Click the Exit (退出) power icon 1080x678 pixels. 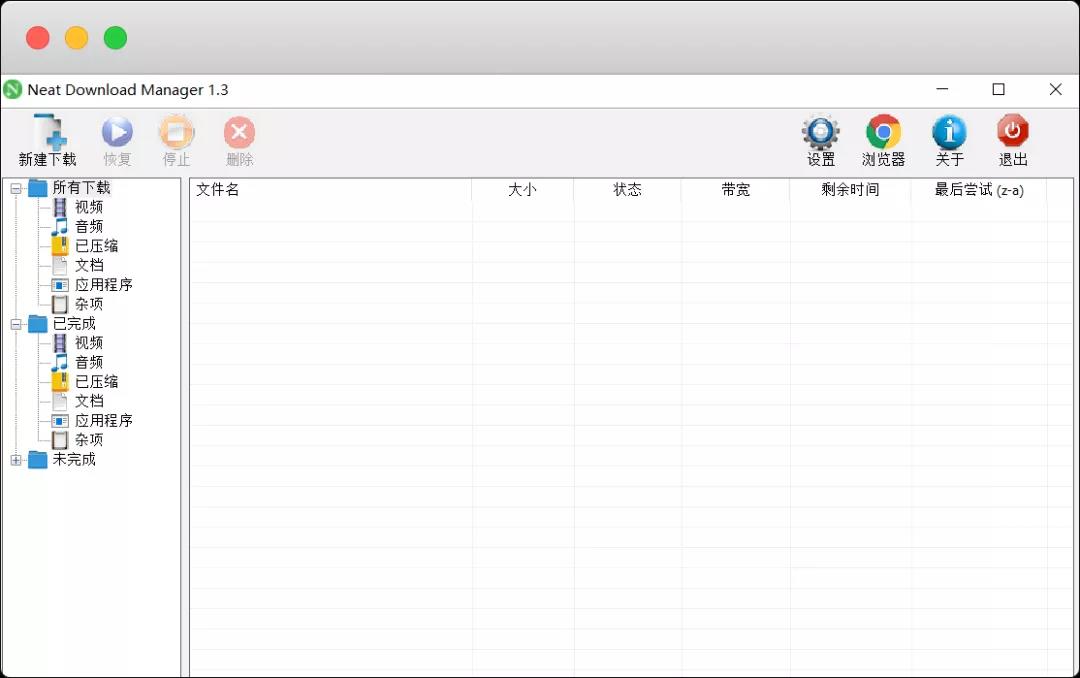pos(1012,131)
